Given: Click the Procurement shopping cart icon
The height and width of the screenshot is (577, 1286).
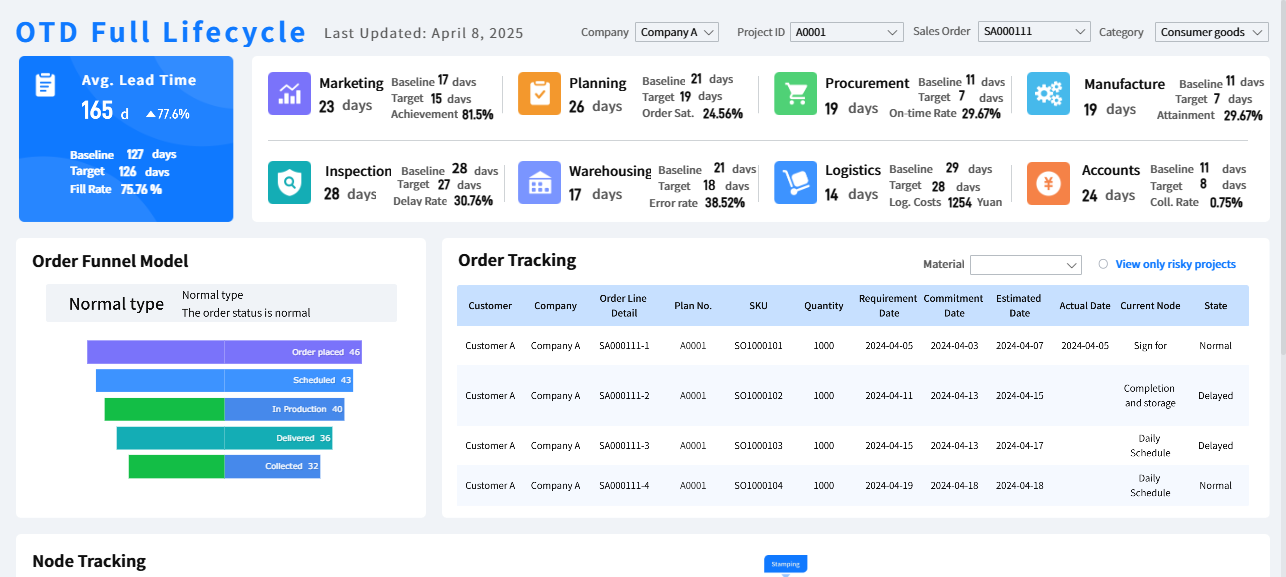Looking at the screenshot, I should (x=795, y=94).
